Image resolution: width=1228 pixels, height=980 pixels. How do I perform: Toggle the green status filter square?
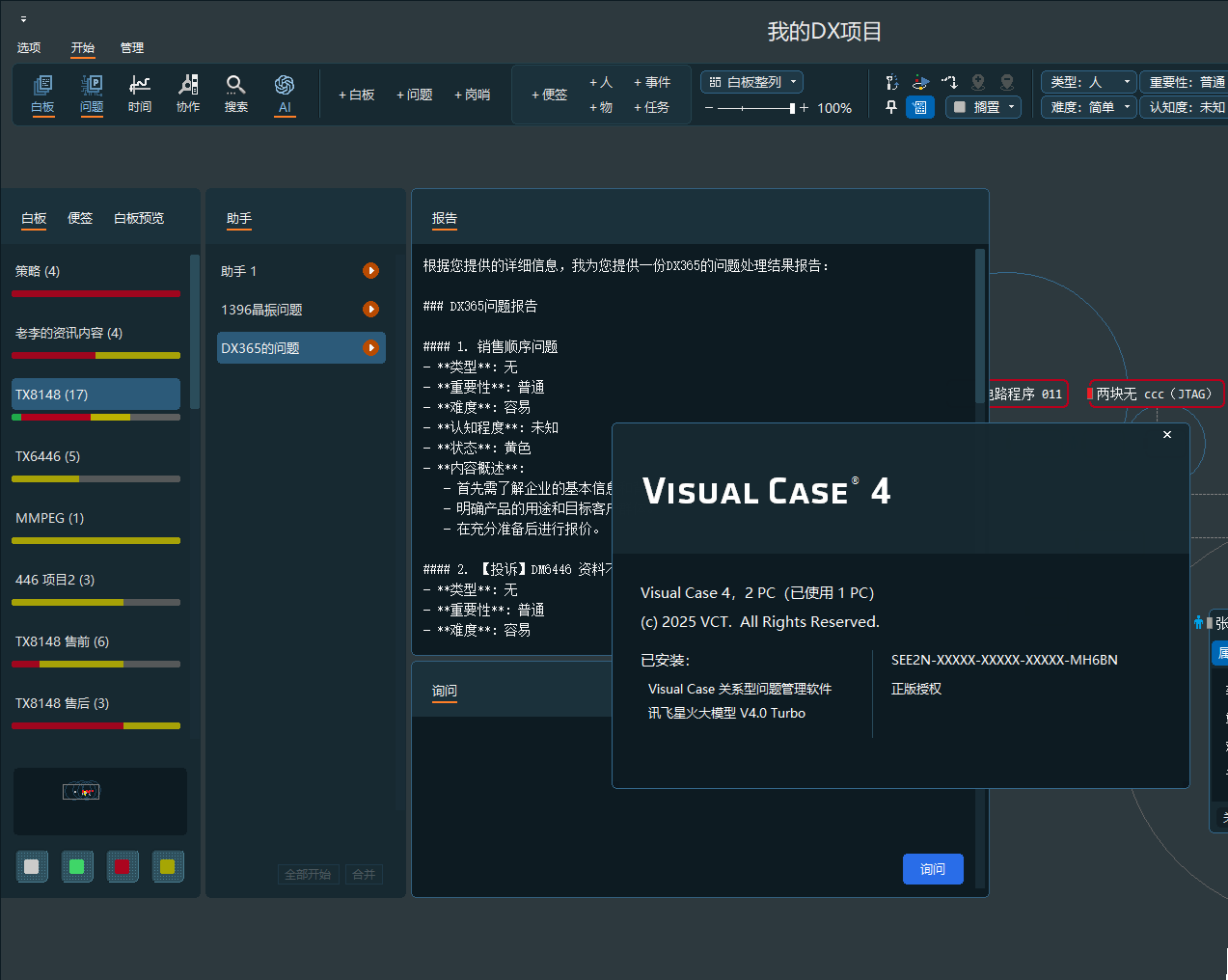[x=76, y=866]
